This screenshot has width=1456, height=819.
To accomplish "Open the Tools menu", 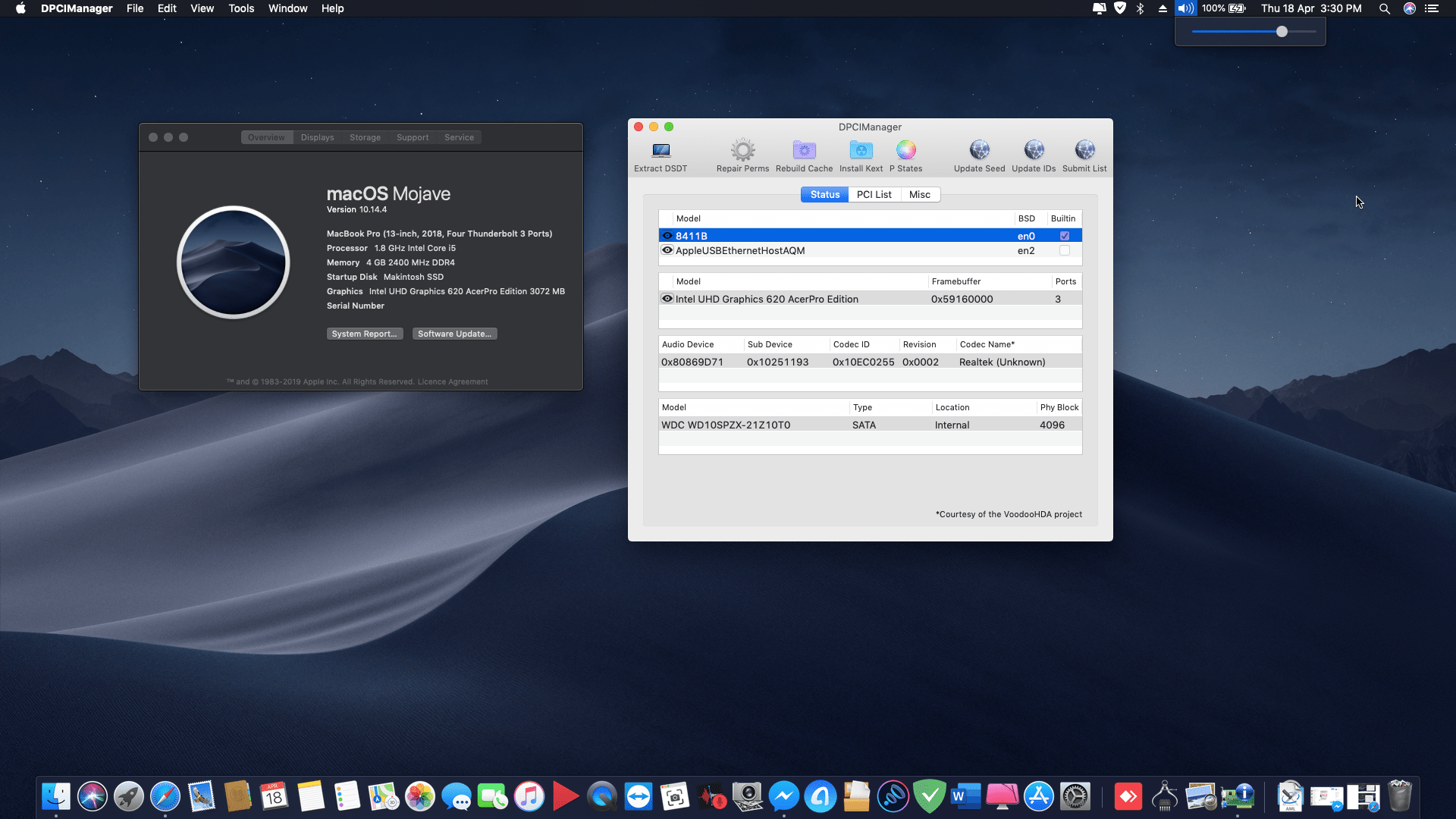I will coord(240,8).
